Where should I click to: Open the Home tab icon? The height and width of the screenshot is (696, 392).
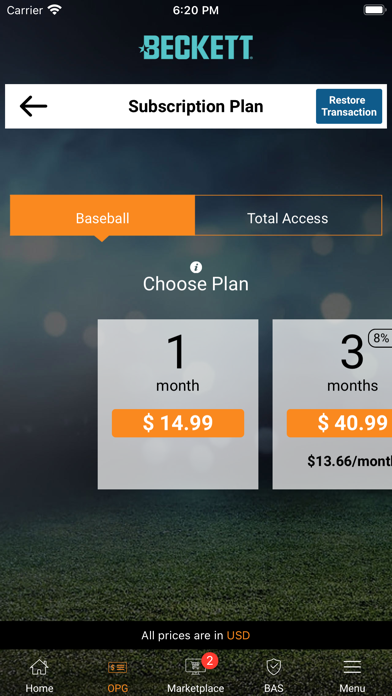(39, 667)
